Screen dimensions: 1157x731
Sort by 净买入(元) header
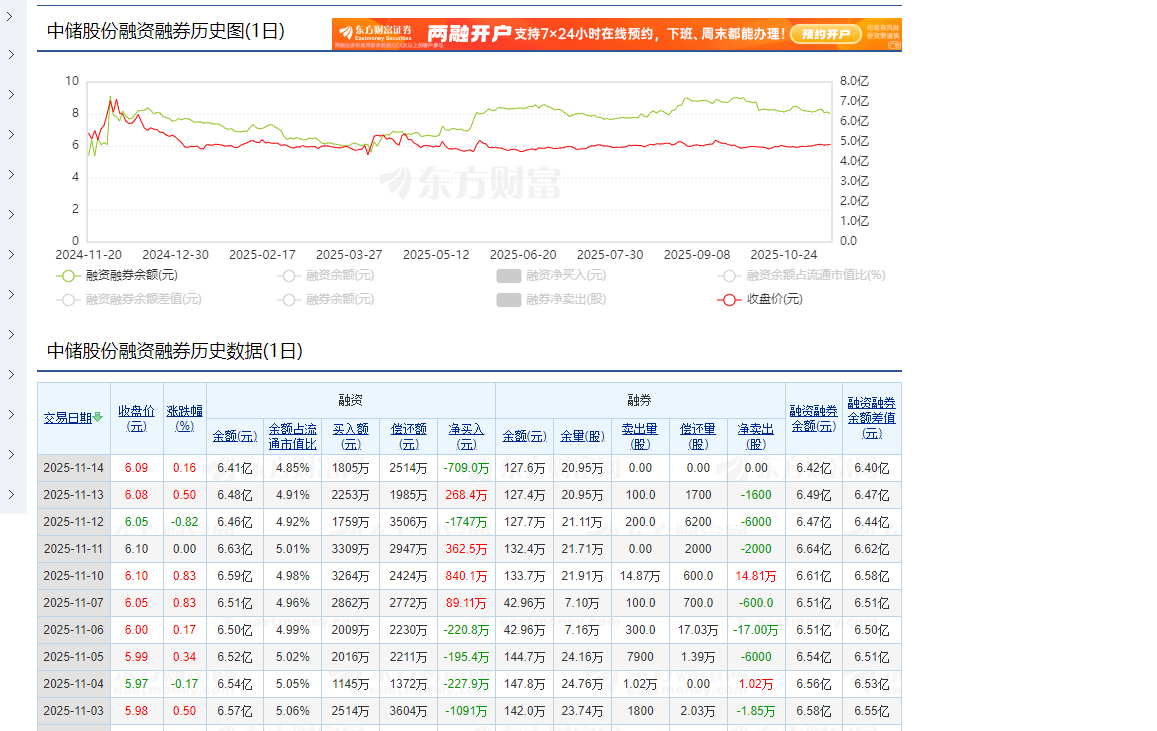point(466,436)
